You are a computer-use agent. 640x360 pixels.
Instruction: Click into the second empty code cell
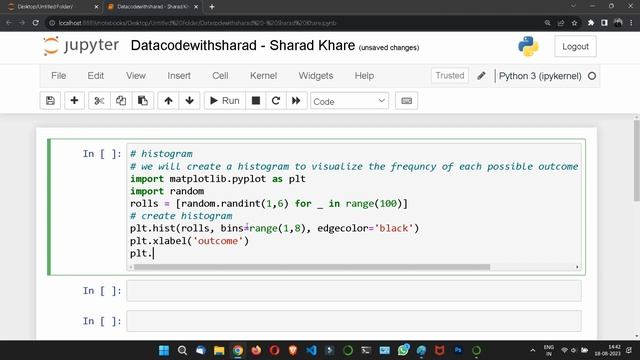click(x=354, y=321)
